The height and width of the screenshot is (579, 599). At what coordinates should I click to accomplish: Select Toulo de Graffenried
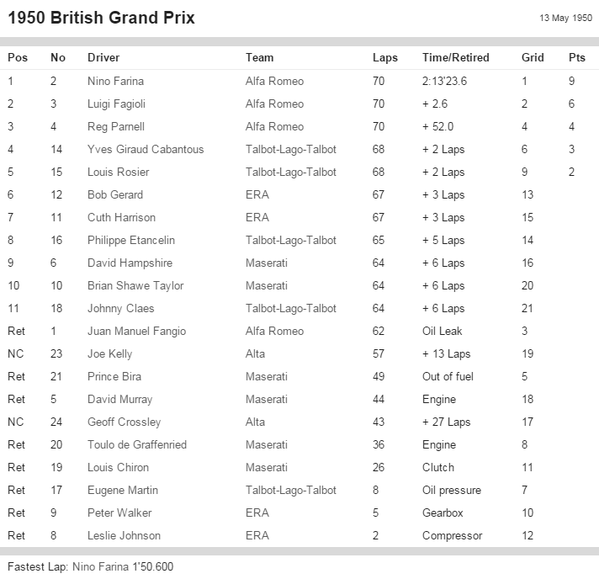pos(137,445)
